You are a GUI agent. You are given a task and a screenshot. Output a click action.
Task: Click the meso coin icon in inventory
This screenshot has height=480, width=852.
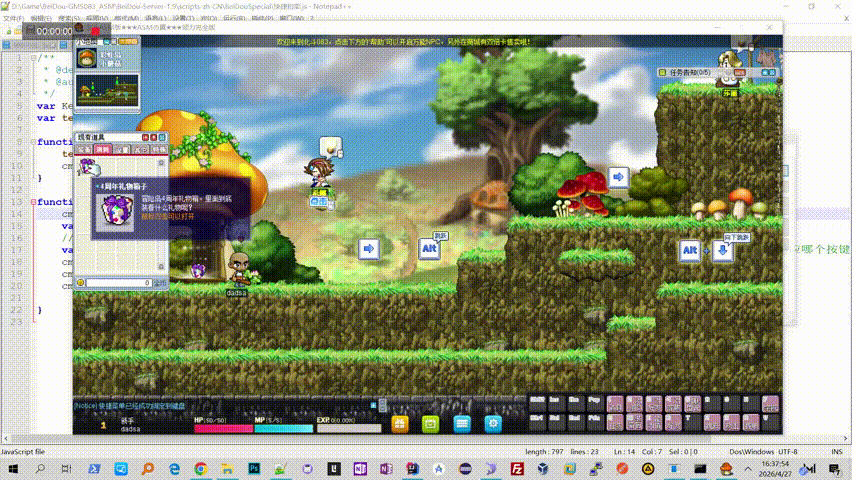[80, 283]
